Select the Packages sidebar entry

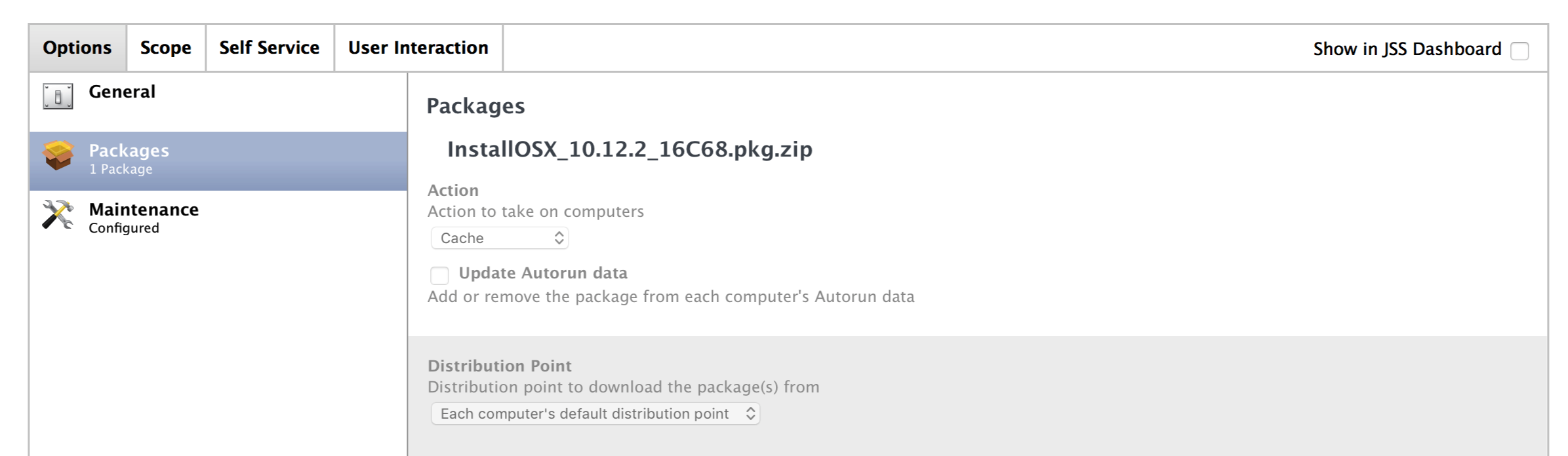(x=218, y=161)
